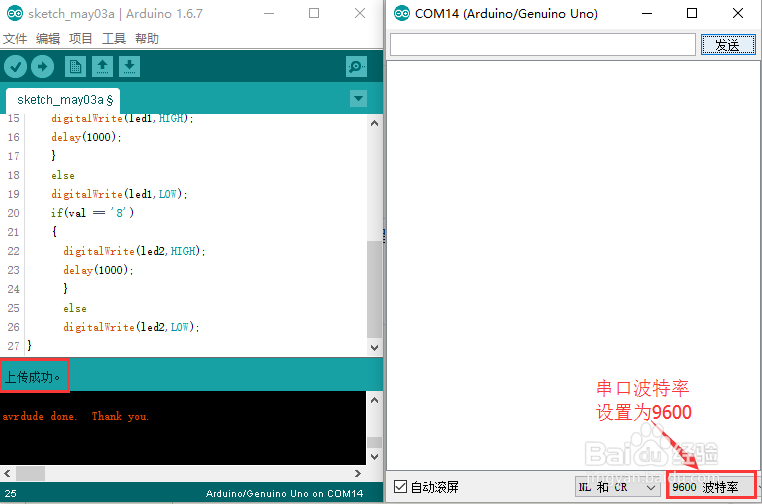762x504 pixels.
Task: Click the avrdude done. Thank you. console text
Action: (76, 416)
